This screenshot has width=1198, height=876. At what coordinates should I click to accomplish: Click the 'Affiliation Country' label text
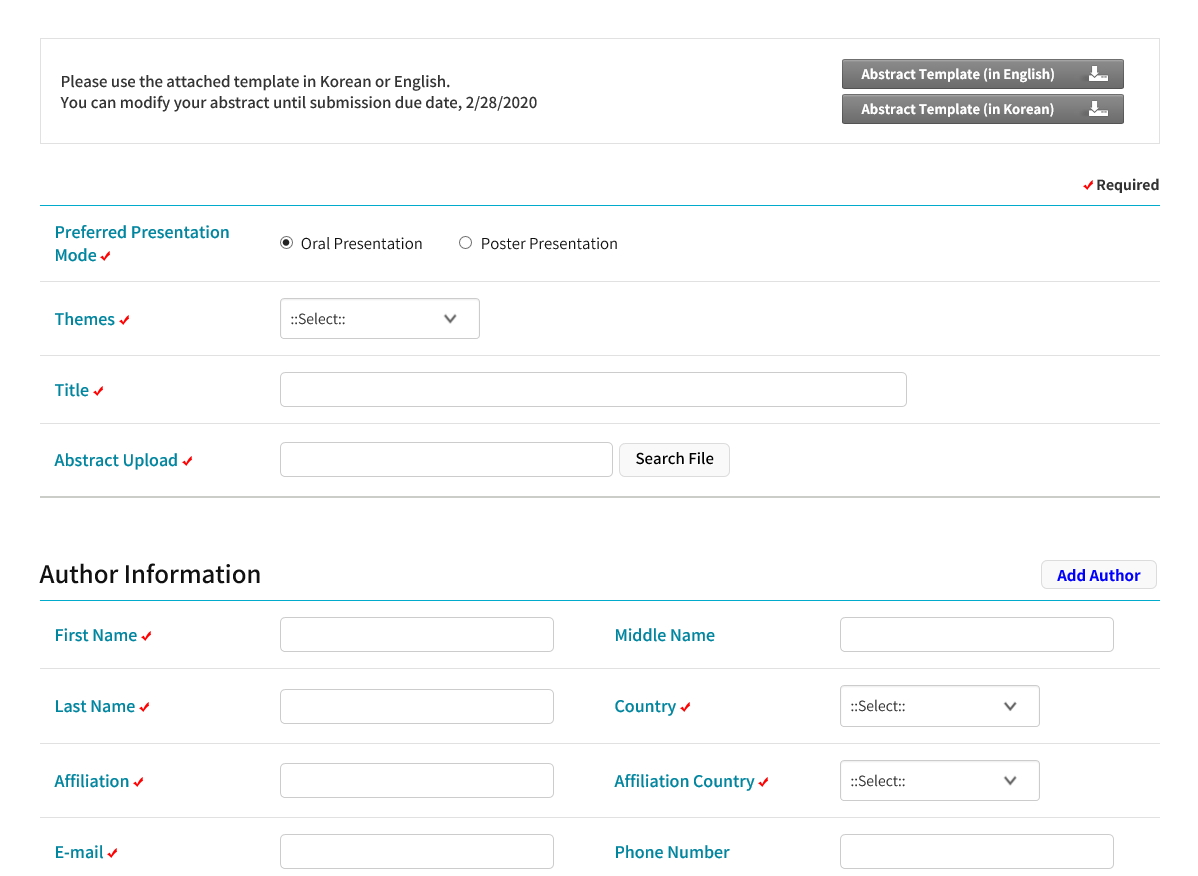pos(685,781)
